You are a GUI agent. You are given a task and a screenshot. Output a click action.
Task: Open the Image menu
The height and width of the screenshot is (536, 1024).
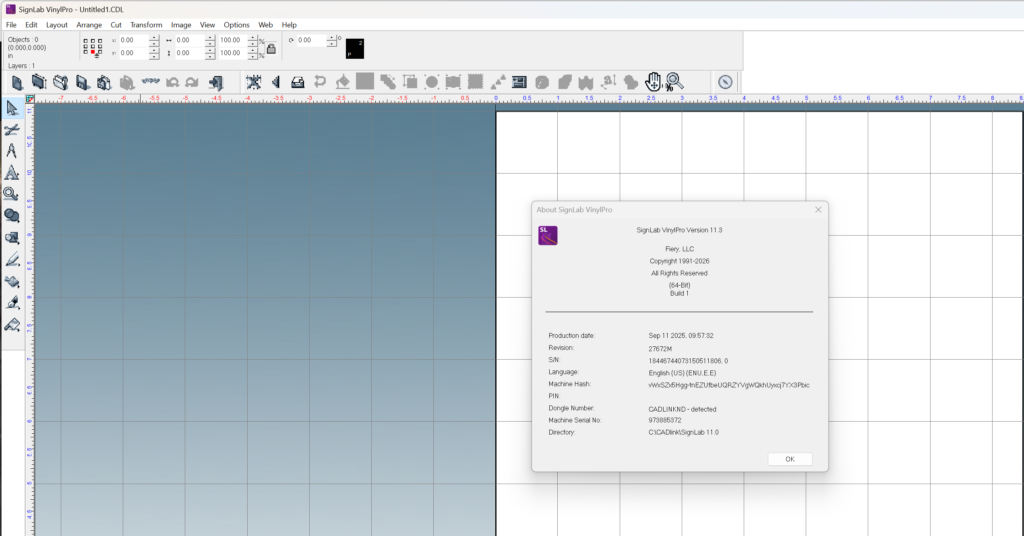[x=181, y=25]
